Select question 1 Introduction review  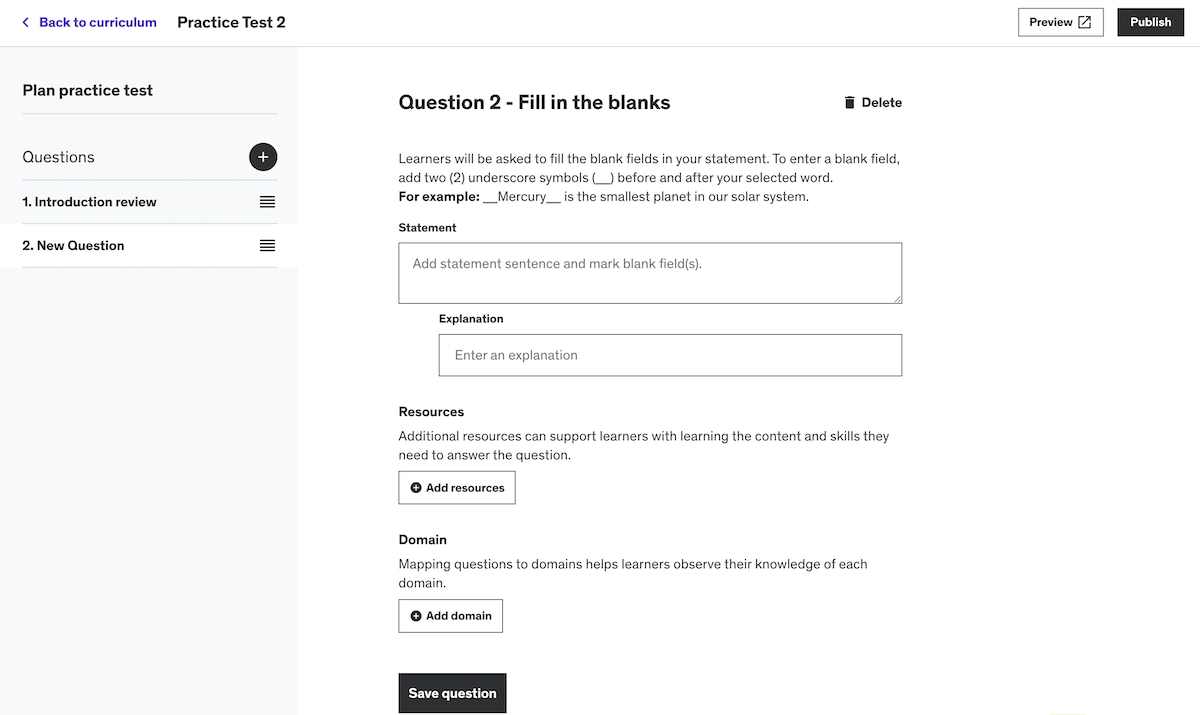pyautogui.click(x=90, y=202)
